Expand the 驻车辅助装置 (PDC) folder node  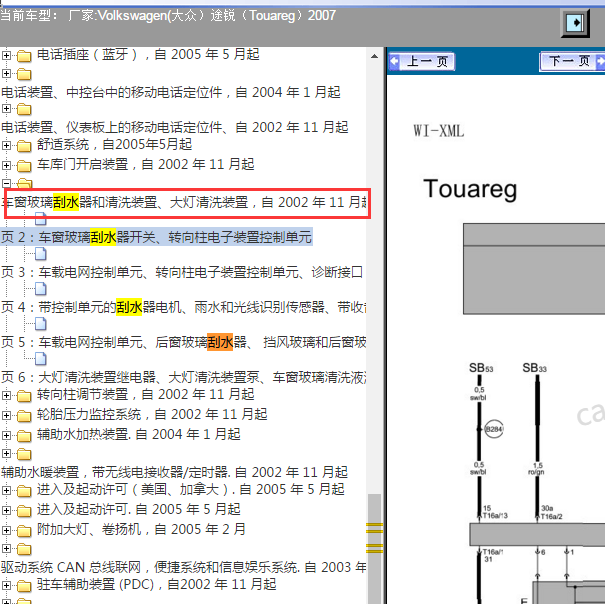pos(6,585)
